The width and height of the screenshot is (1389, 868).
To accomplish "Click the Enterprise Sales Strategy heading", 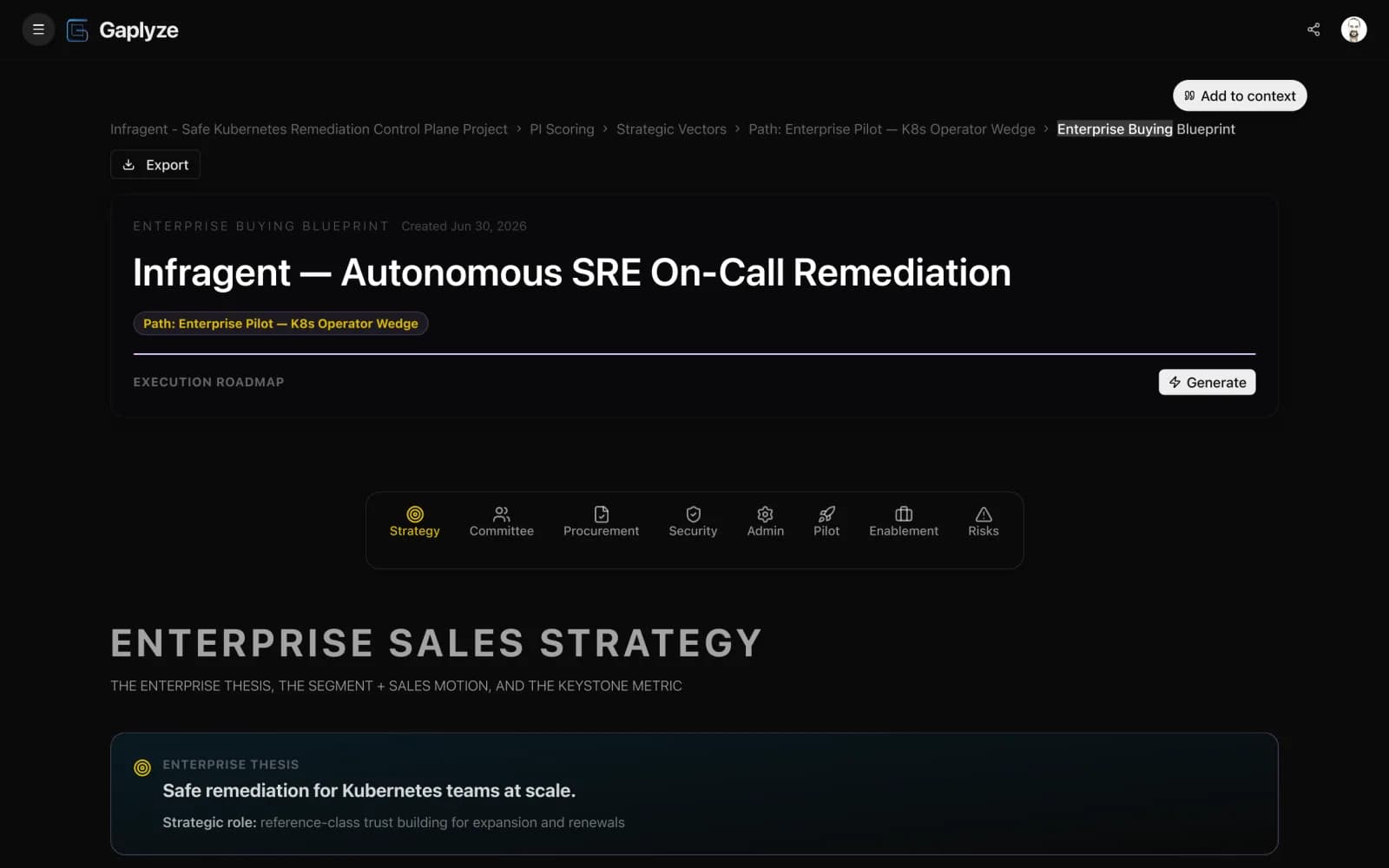I will pos(437,643).
